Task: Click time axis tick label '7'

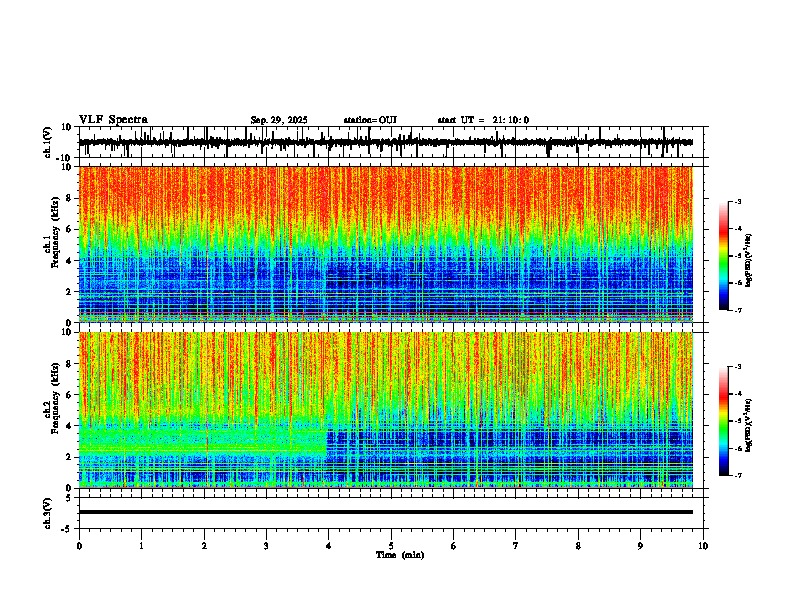Action: [516, 546]
